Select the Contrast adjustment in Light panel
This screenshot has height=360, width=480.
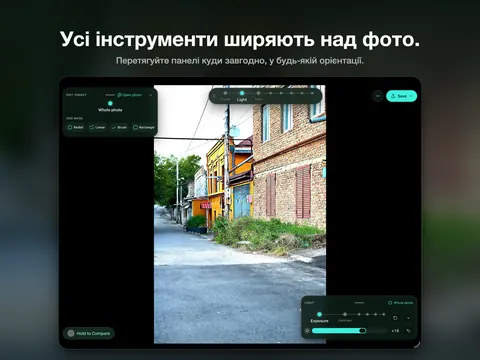[345, 317]
